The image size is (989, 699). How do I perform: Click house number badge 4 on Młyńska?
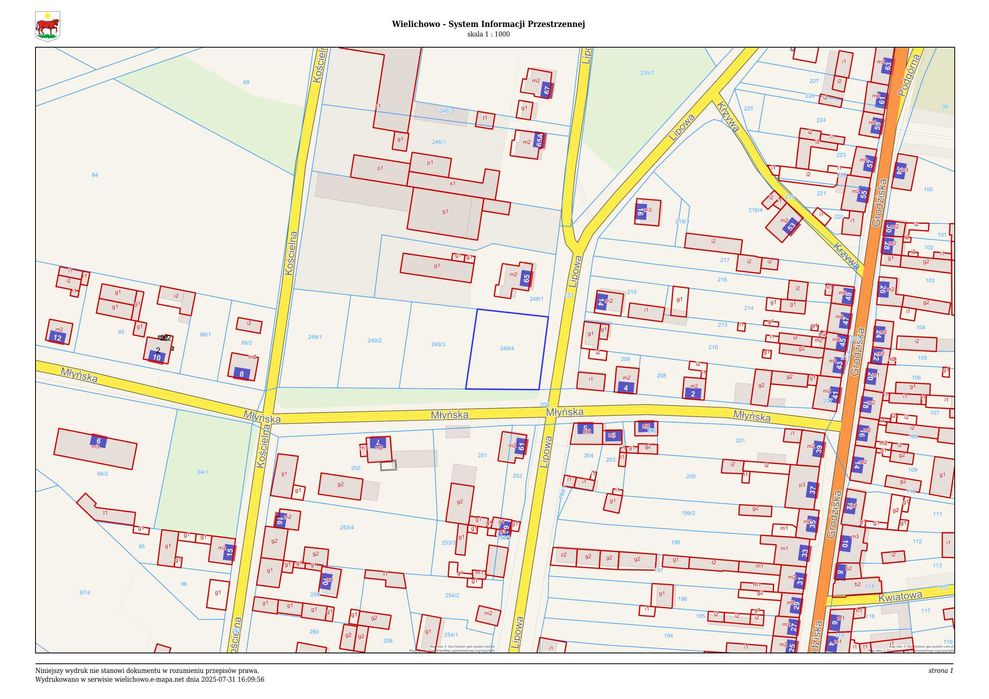click(626, 388)
